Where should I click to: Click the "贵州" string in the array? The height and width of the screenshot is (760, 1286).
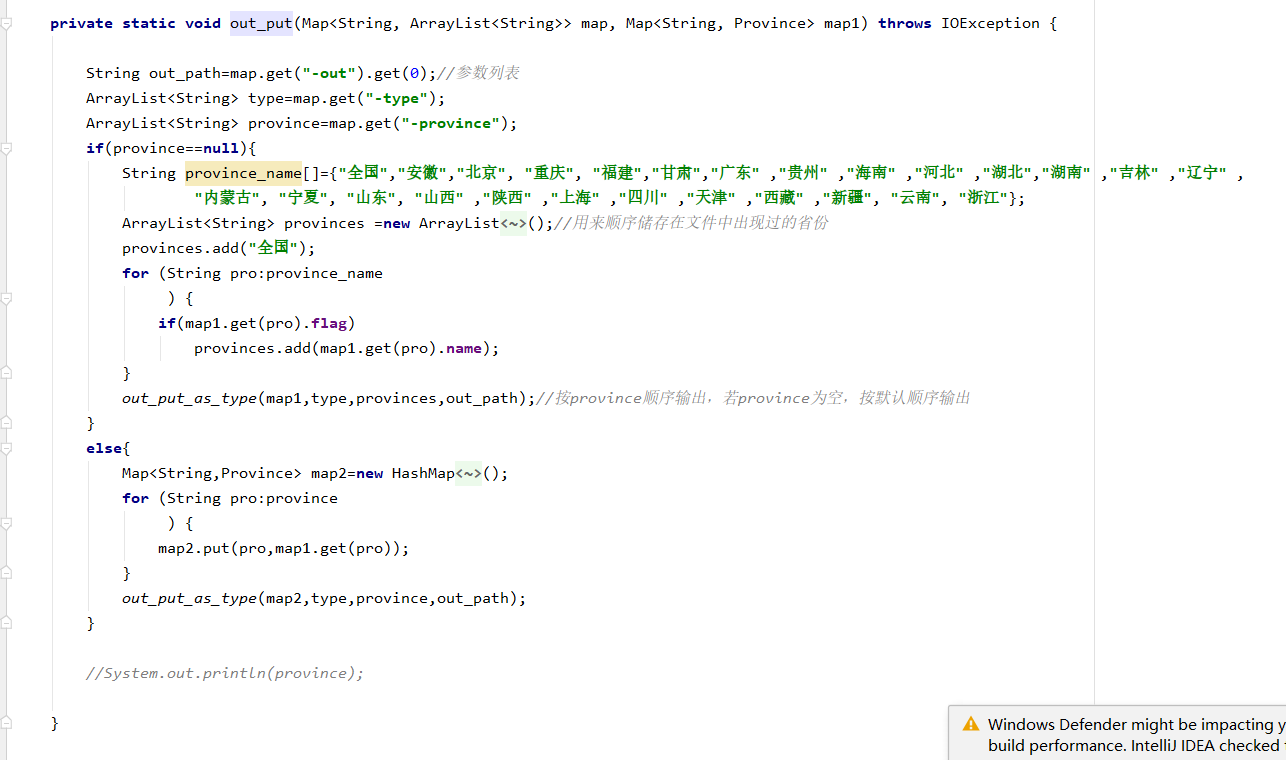802,173
